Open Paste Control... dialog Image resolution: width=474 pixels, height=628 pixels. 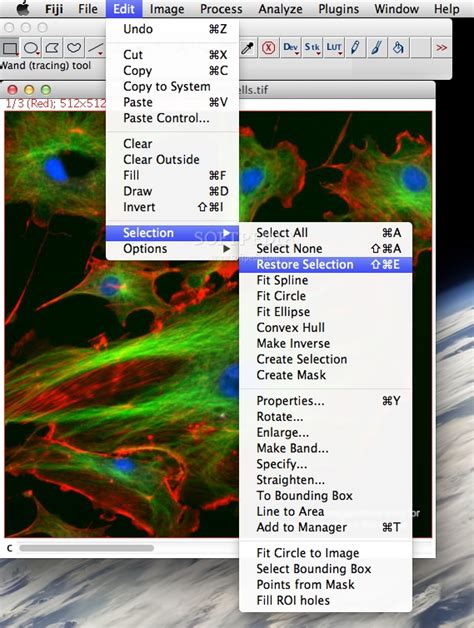pos(173,118)
